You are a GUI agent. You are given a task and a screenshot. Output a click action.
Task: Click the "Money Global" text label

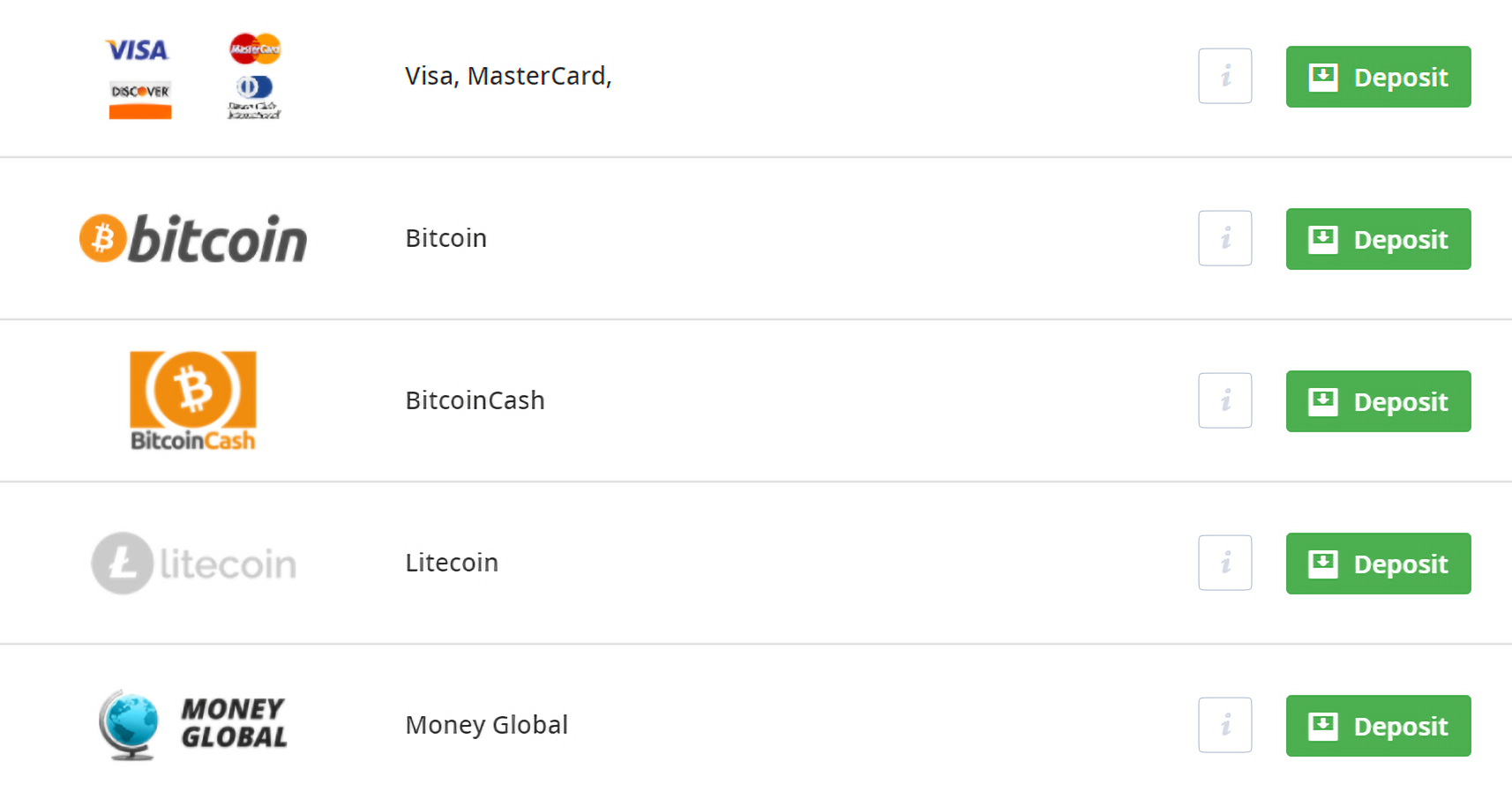point(486,725)
